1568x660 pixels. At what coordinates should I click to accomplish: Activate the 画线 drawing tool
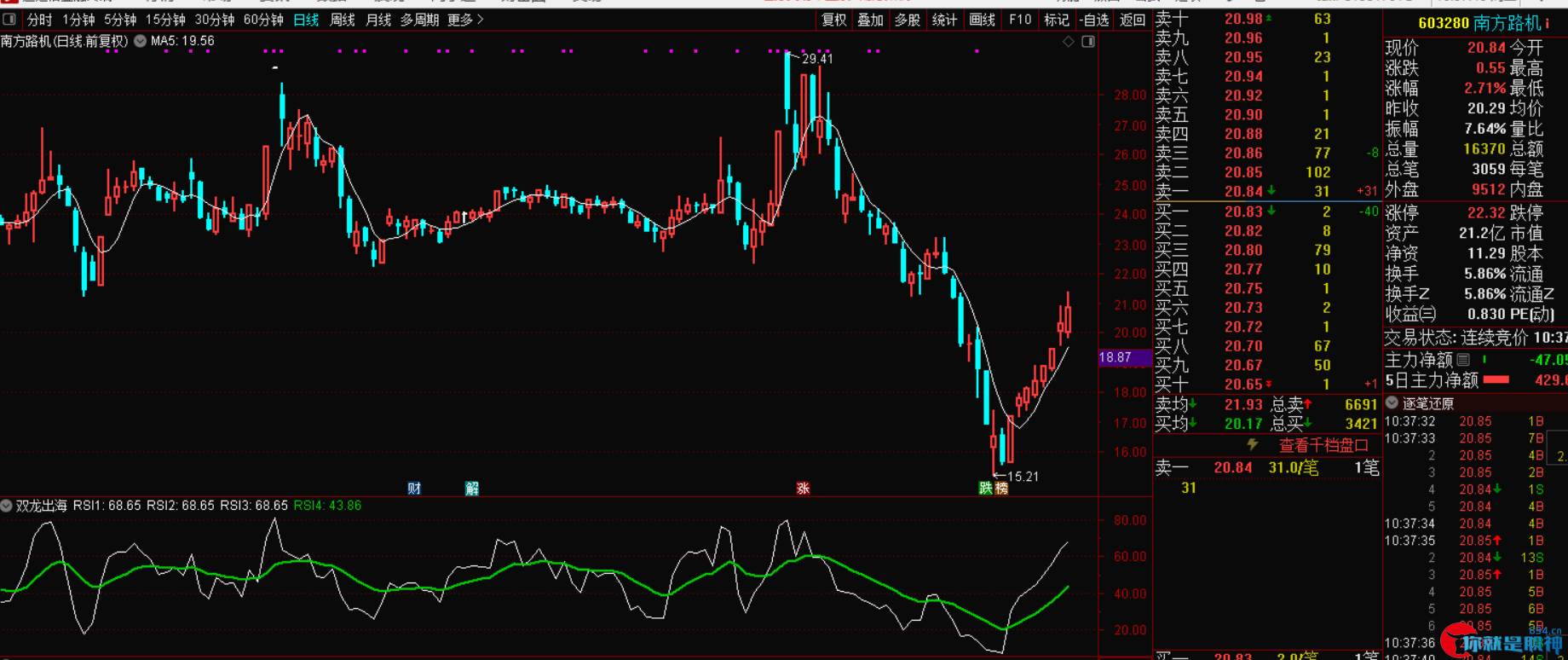(x=982, y=20)
